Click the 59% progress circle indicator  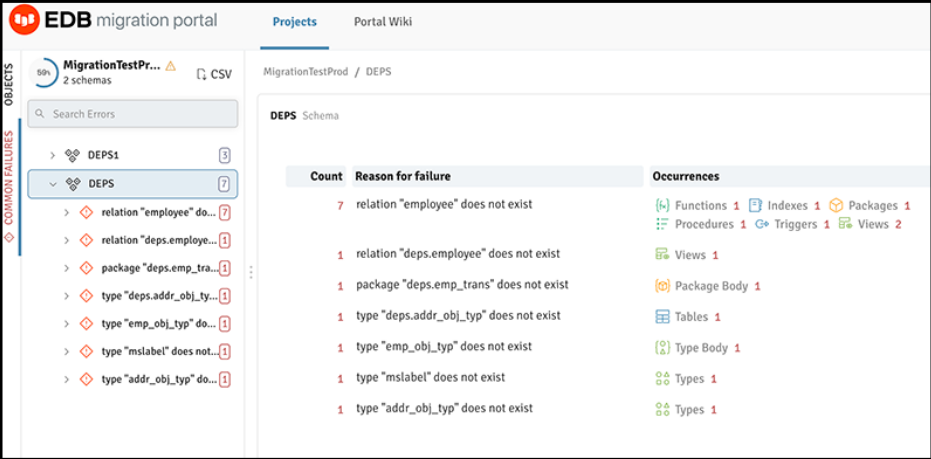[x=44, y=73]
